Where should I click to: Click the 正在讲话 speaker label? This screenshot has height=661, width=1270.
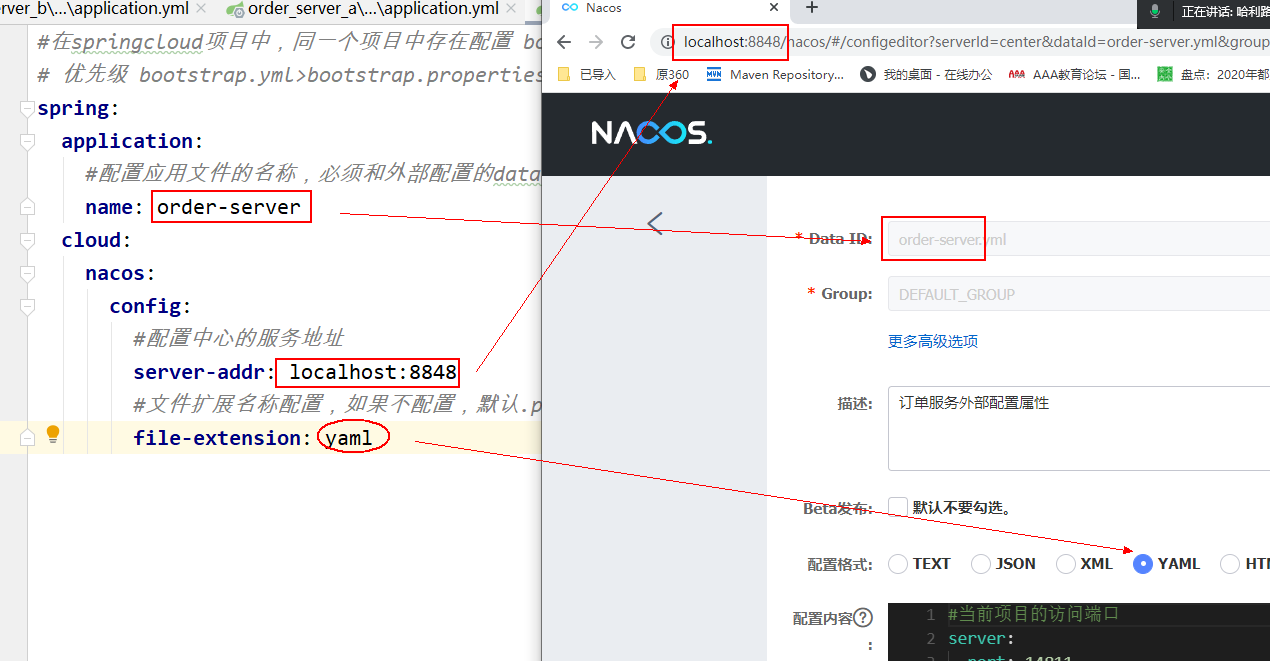pos(1226,11)
